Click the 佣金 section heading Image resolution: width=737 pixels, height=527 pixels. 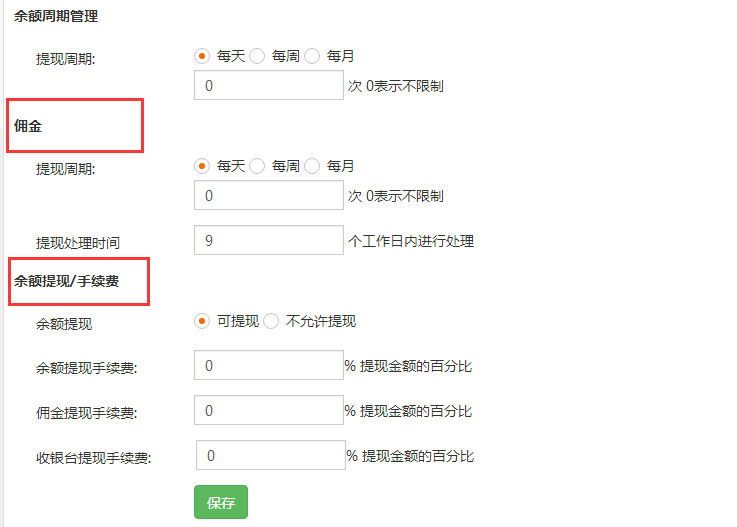tap(28, 126)
